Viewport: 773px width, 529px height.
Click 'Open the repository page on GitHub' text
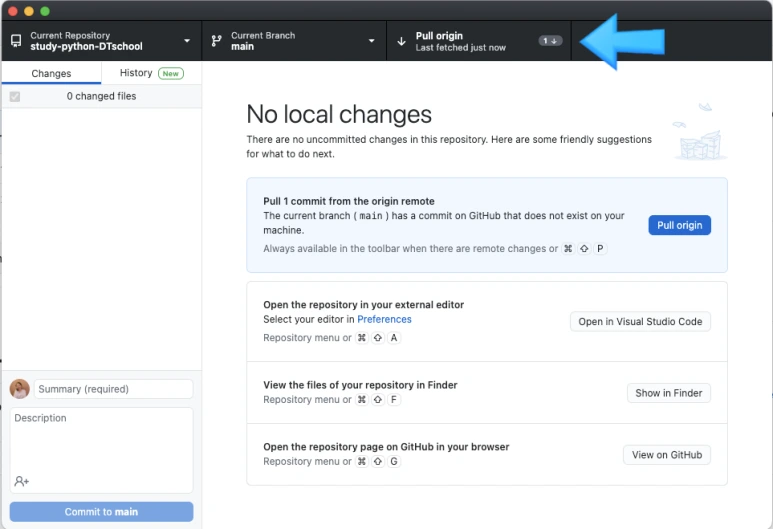pos(386,447)
